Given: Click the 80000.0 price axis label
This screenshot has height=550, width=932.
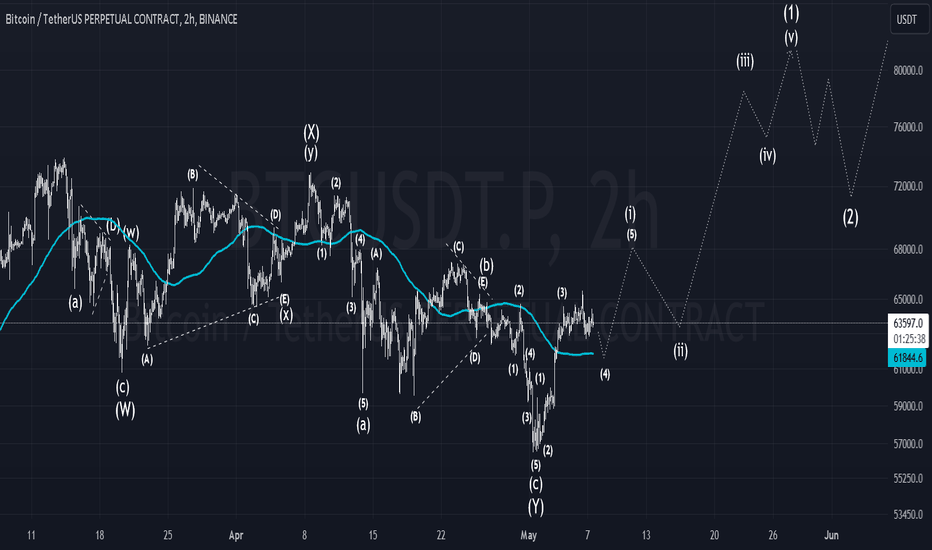Looking at the screenshot, I should 908,70.
